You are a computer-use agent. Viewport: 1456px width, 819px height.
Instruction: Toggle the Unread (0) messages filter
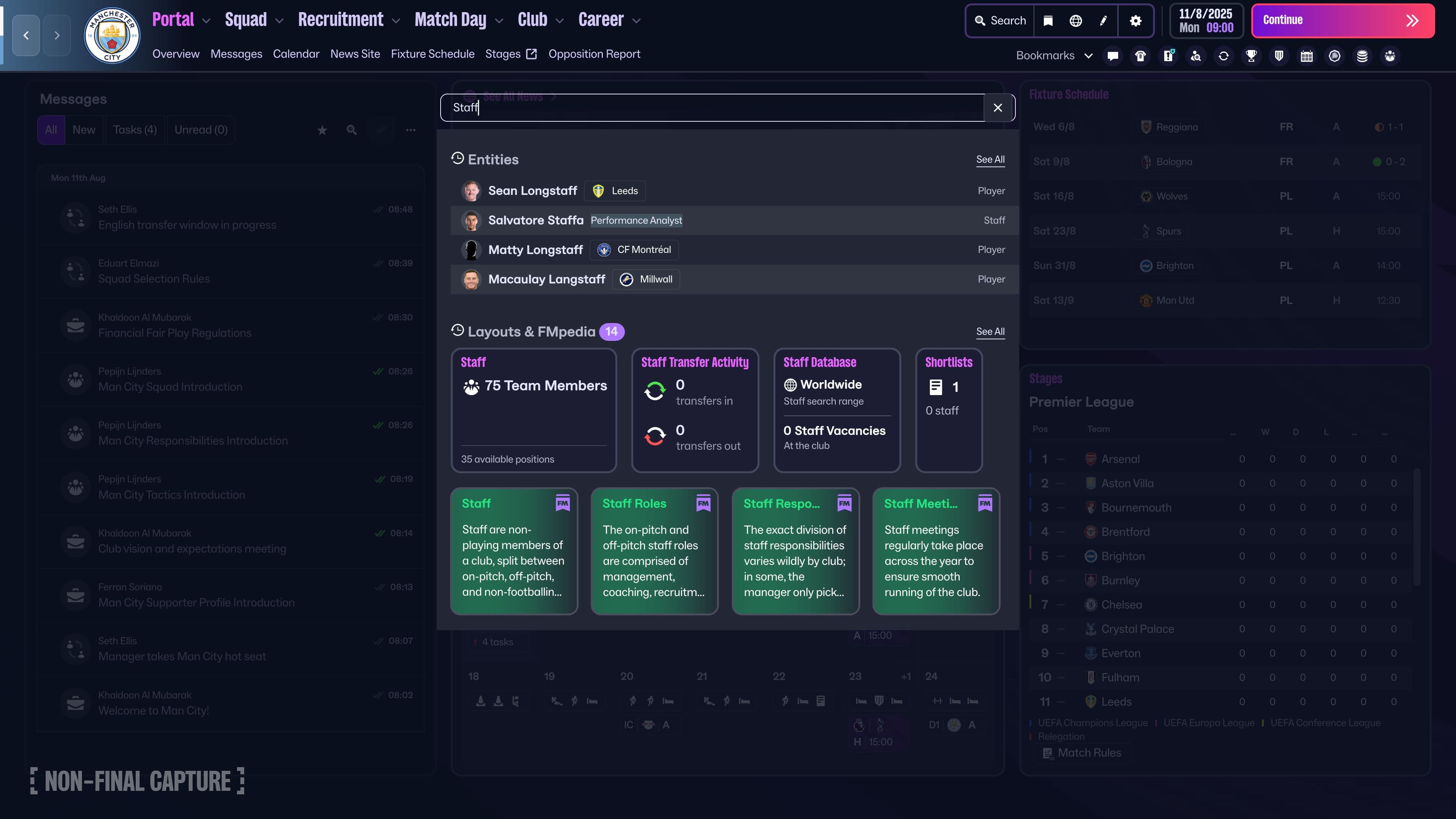click(x=200, y=129)
